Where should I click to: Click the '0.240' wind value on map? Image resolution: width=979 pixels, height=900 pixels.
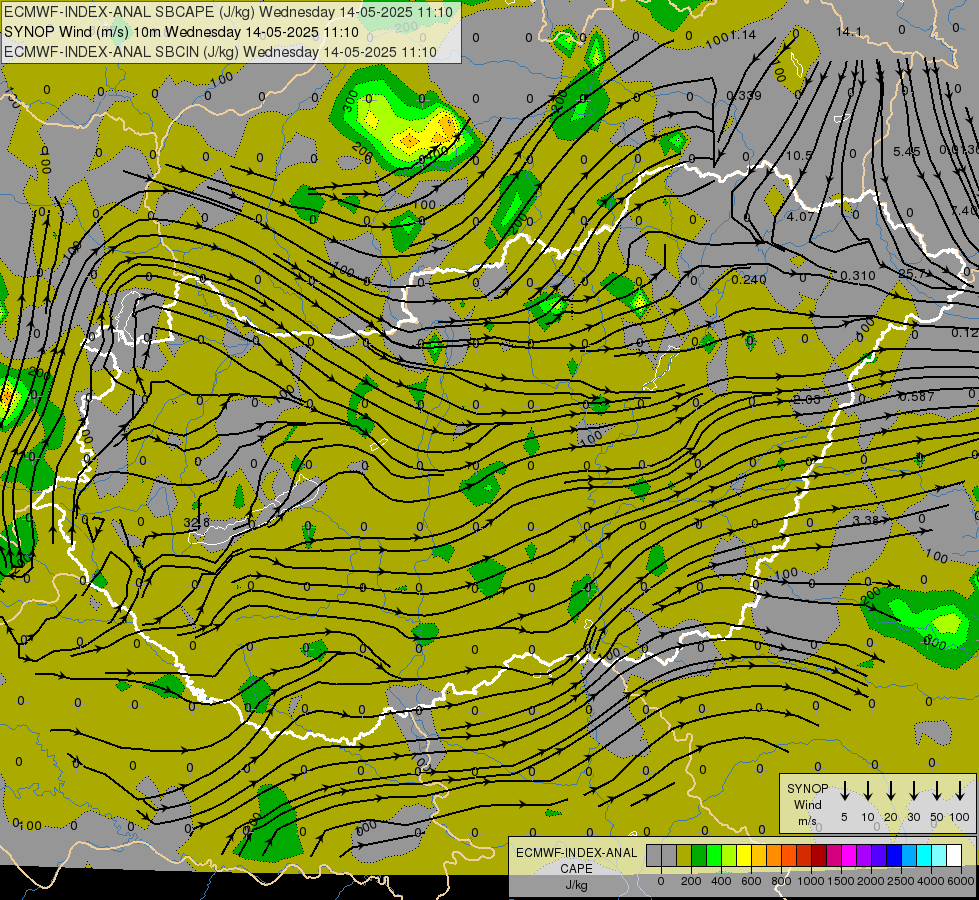(749, 280)
